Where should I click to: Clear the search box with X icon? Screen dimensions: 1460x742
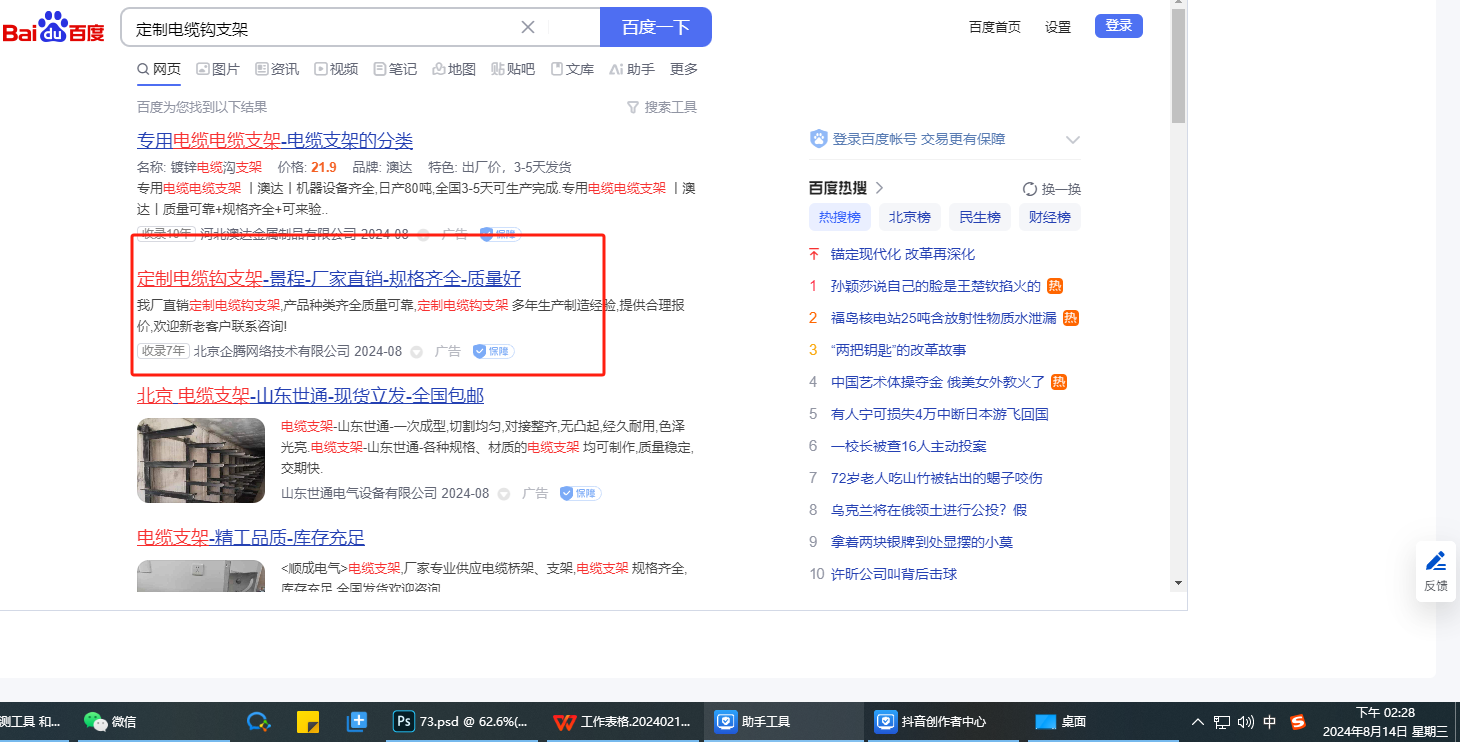click(528, 27)
